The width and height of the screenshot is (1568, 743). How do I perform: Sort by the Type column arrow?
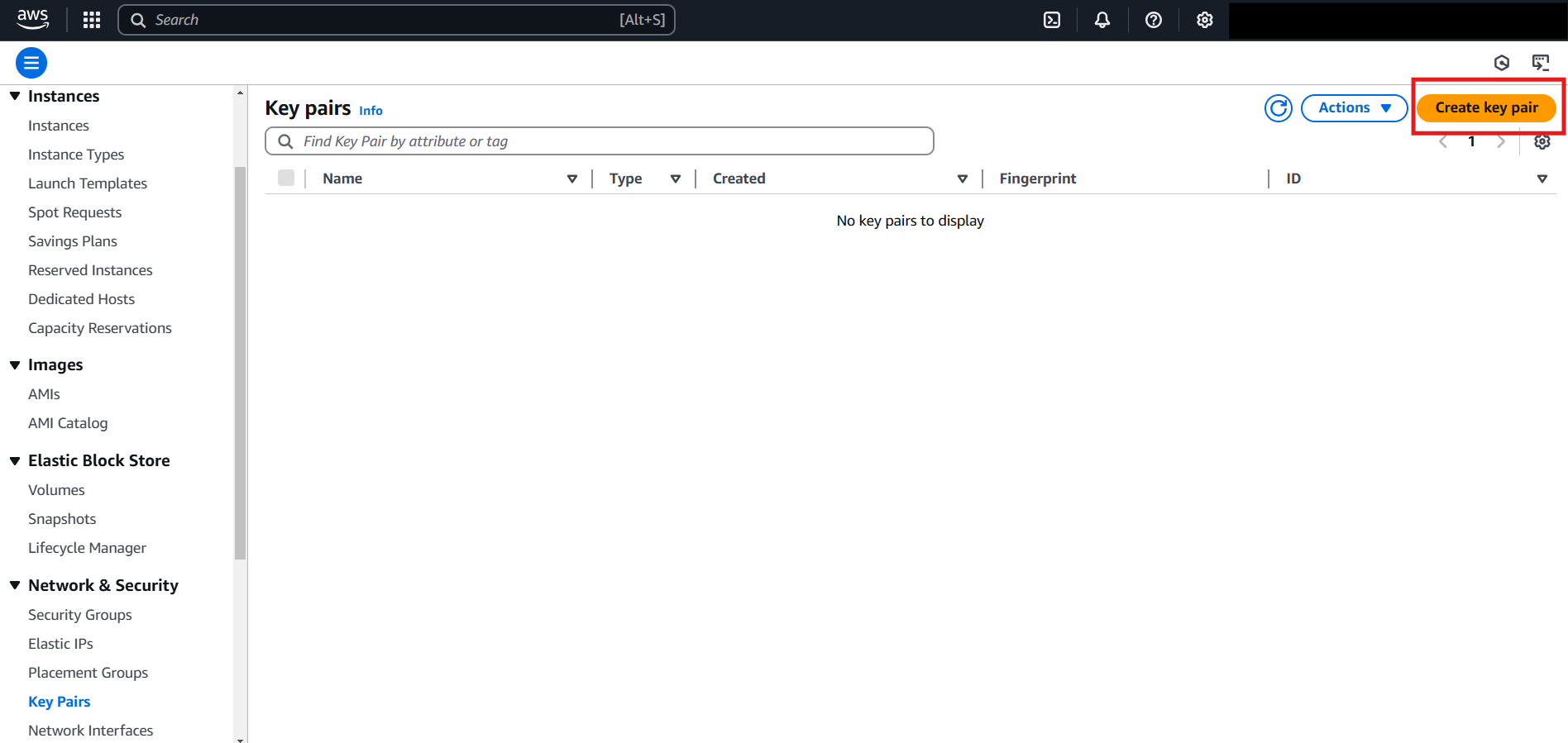click(676, 179)
